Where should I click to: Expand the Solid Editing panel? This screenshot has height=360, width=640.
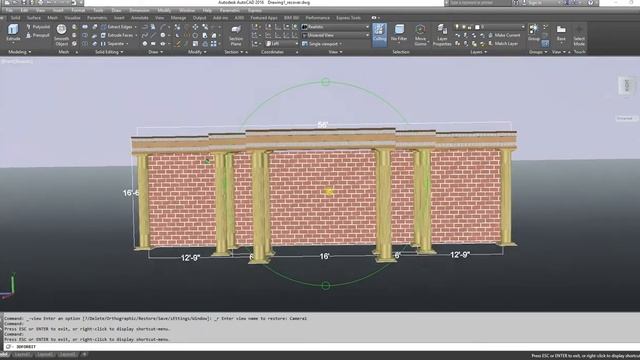[109, 52]
